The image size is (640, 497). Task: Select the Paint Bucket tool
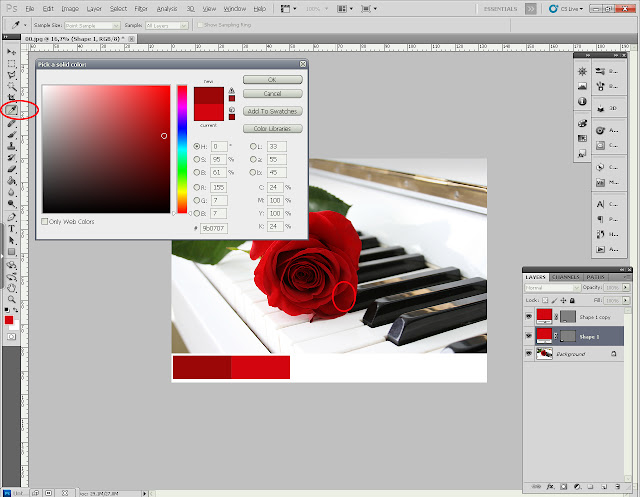(11, 181)
